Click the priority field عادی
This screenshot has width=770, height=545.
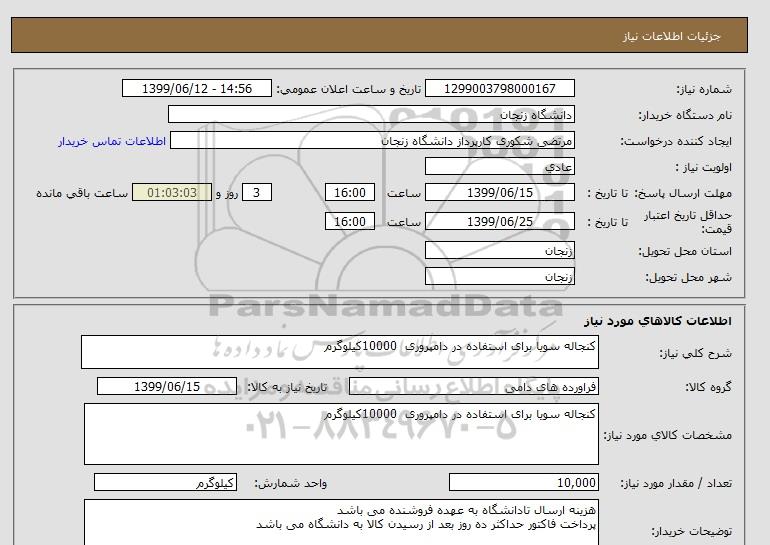(x=499, y=166)
